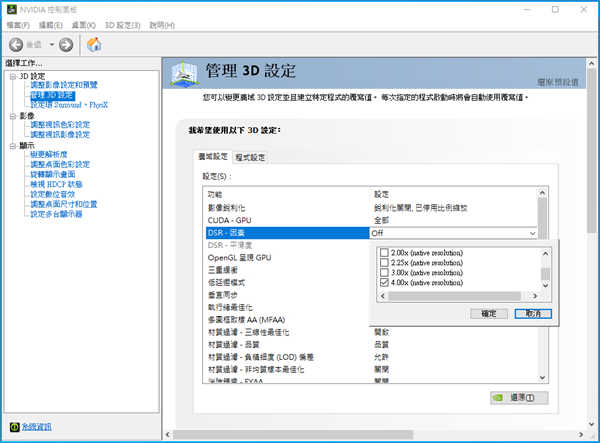This screenshot has width=600, height=443.
Task: Click the 還原 restore button
Action: (519, 398)
